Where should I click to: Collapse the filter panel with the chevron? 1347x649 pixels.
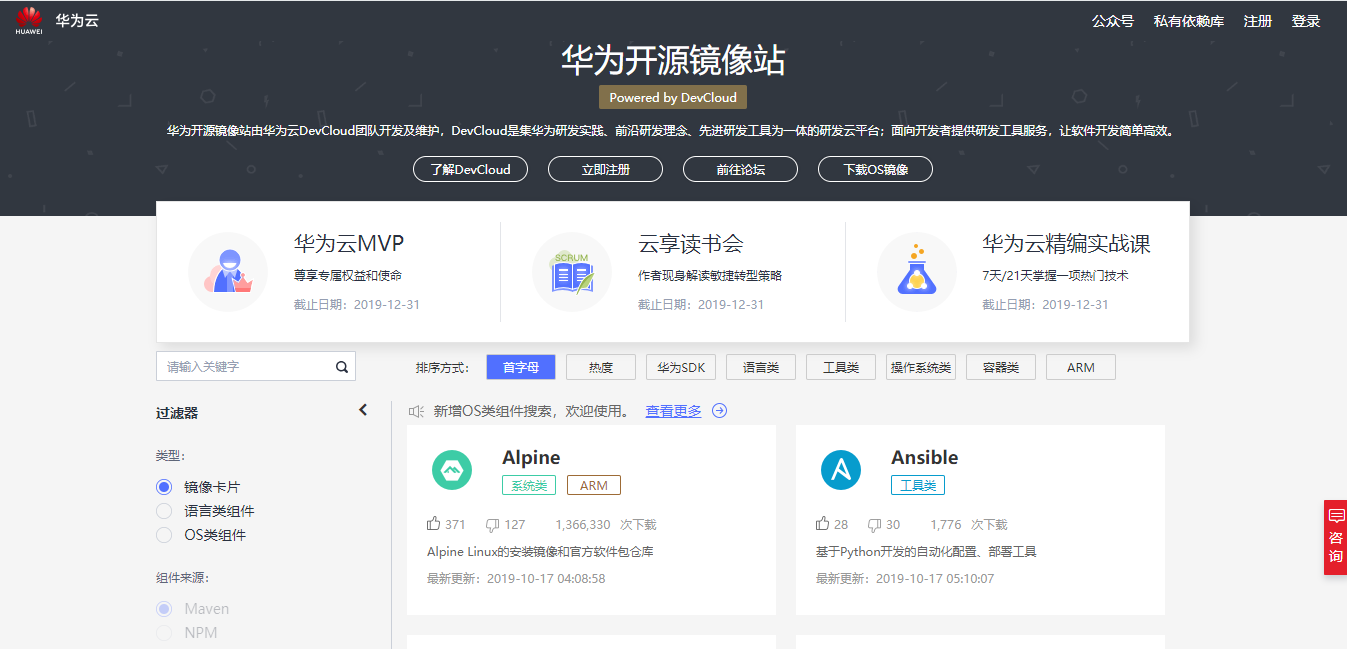(x=363, y=410)
